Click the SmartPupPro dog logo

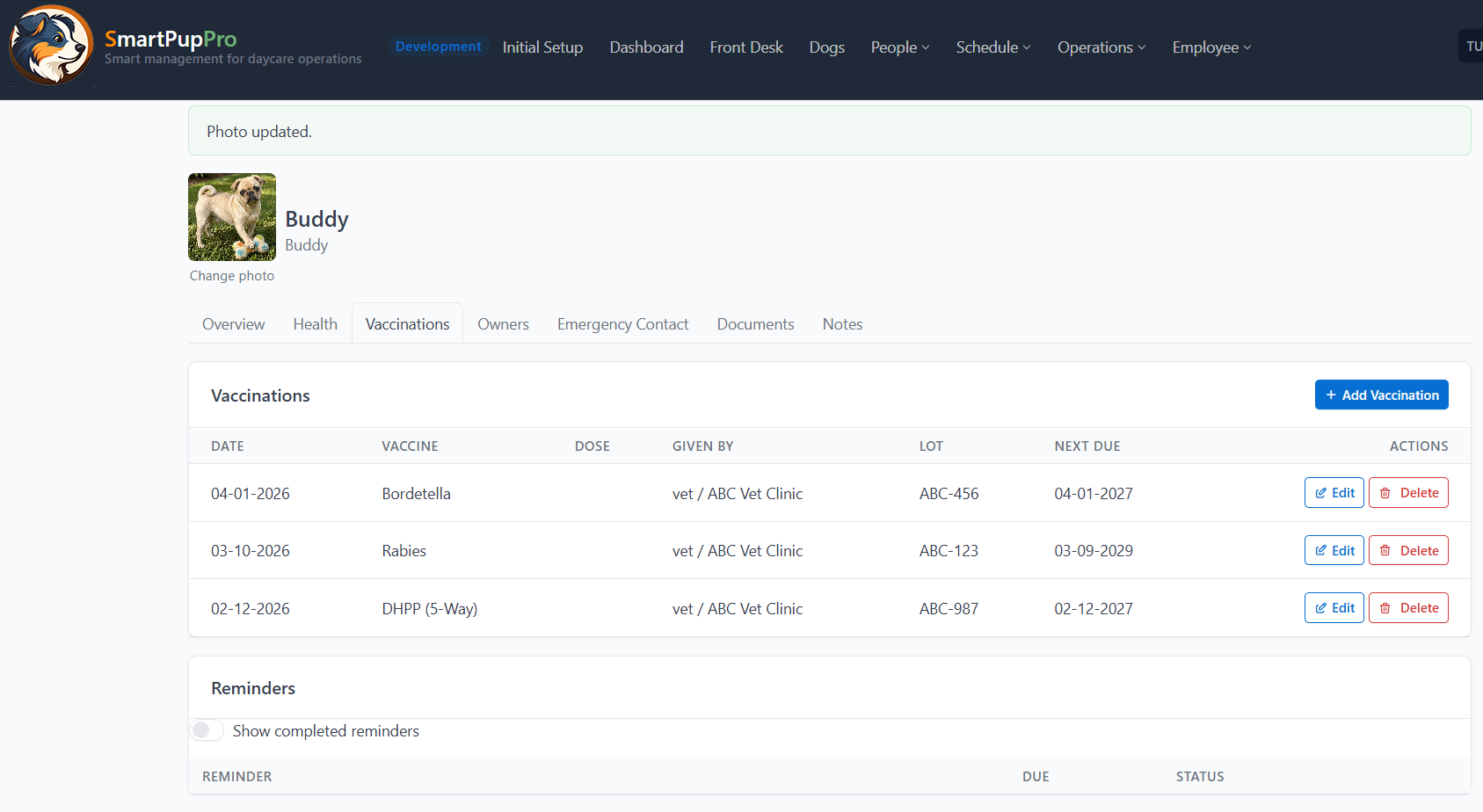51,46
